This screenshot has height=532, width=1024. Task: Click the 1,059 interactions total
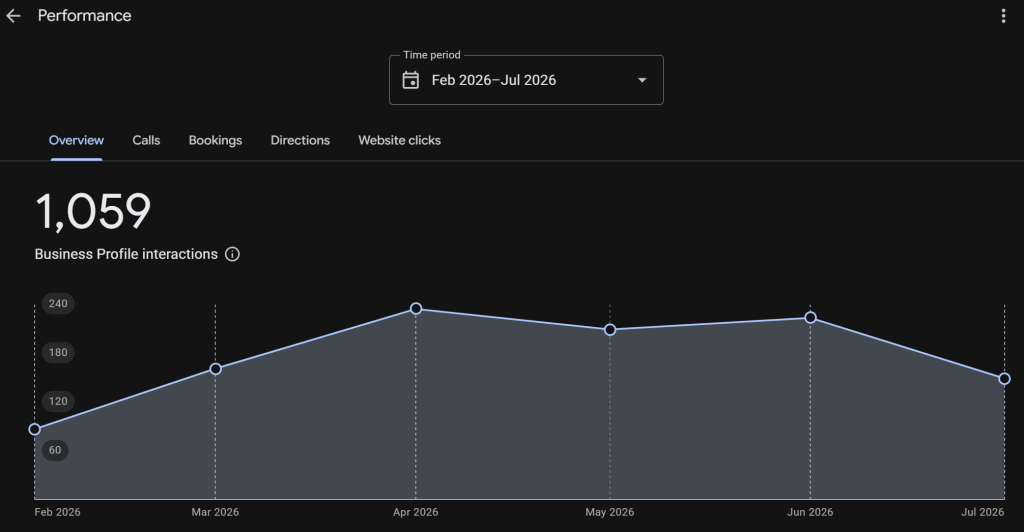[x=93, y=211]
